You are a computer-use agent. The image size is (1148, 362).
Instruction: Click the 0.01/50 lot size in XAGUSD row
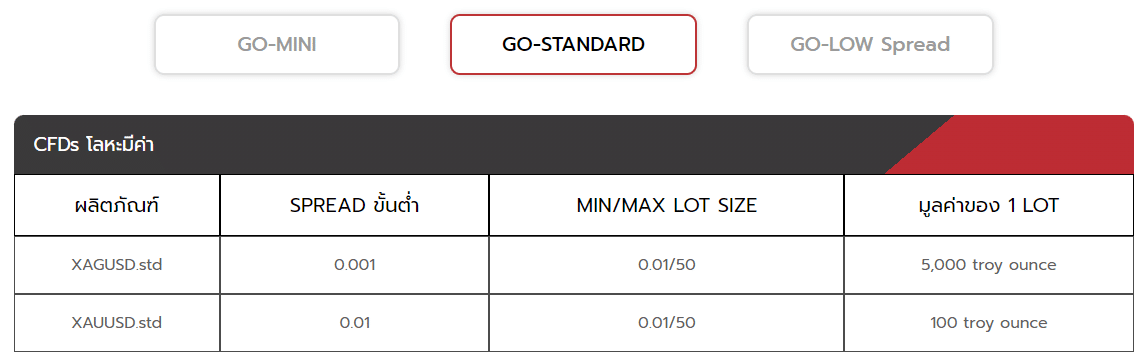666,265
